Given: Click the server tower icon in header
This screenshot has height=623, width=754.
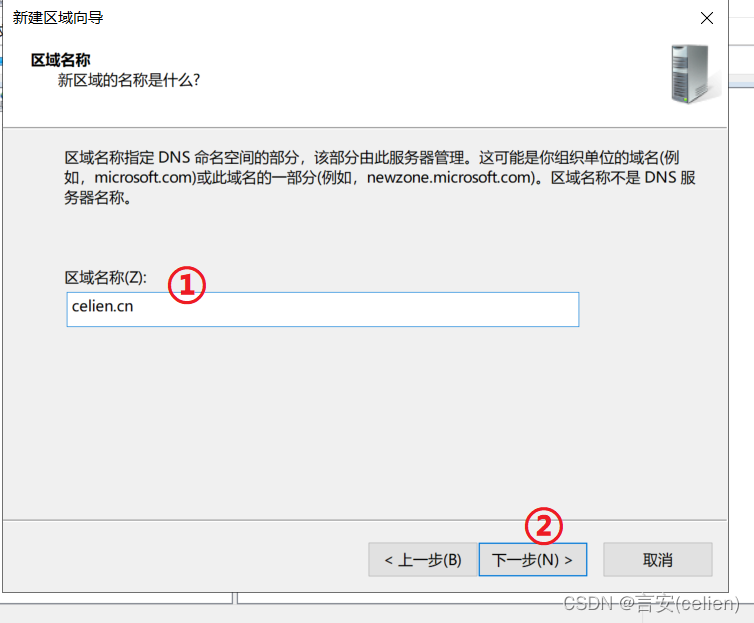Looking at the screenshot, I should 695,74.
